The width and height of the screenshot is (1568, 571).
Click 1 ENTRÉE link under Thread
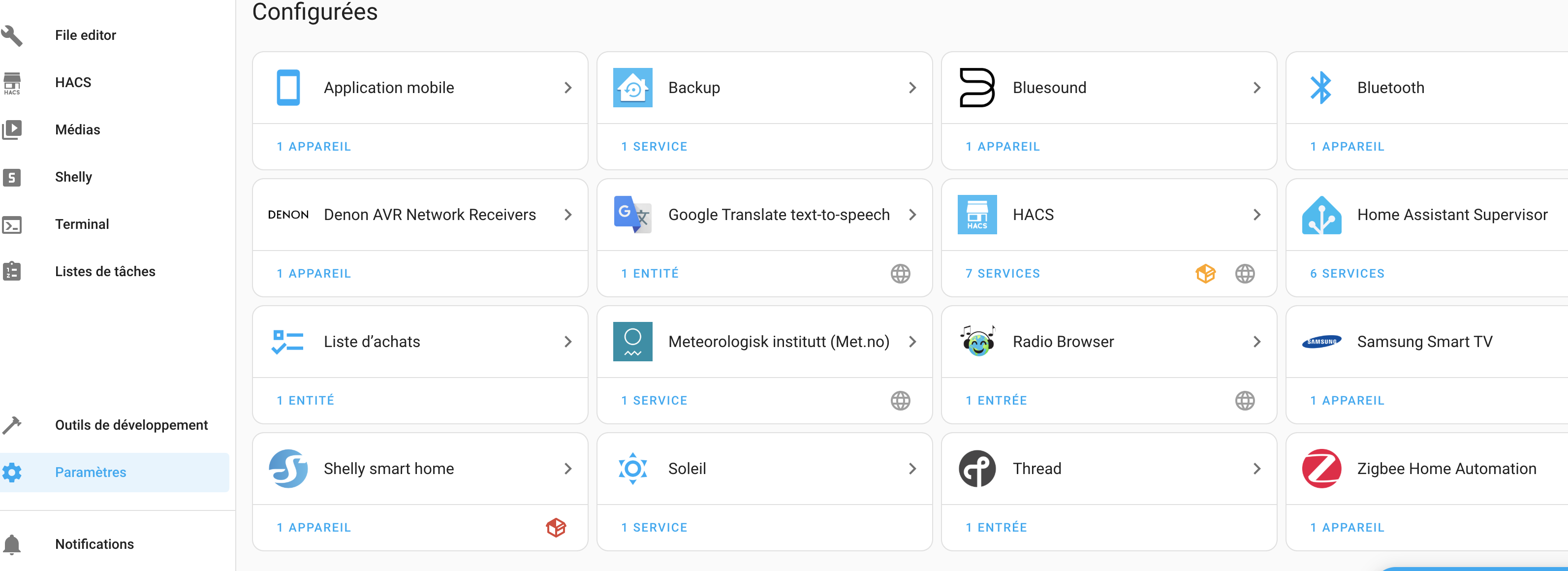[x=997, y=528]
